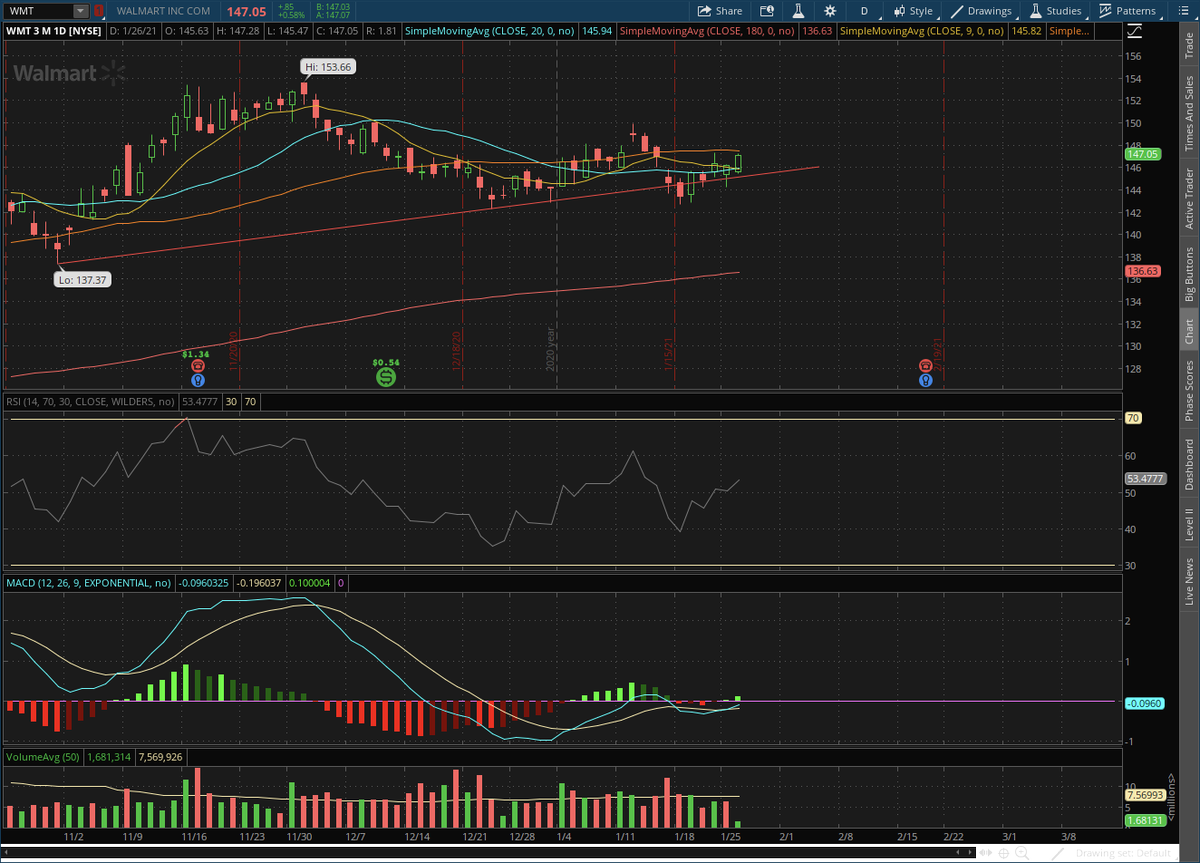The height and width of the screenshot is (863, 1200).
Task: Open the Dashboard side tab
Action: point(1189,463)
